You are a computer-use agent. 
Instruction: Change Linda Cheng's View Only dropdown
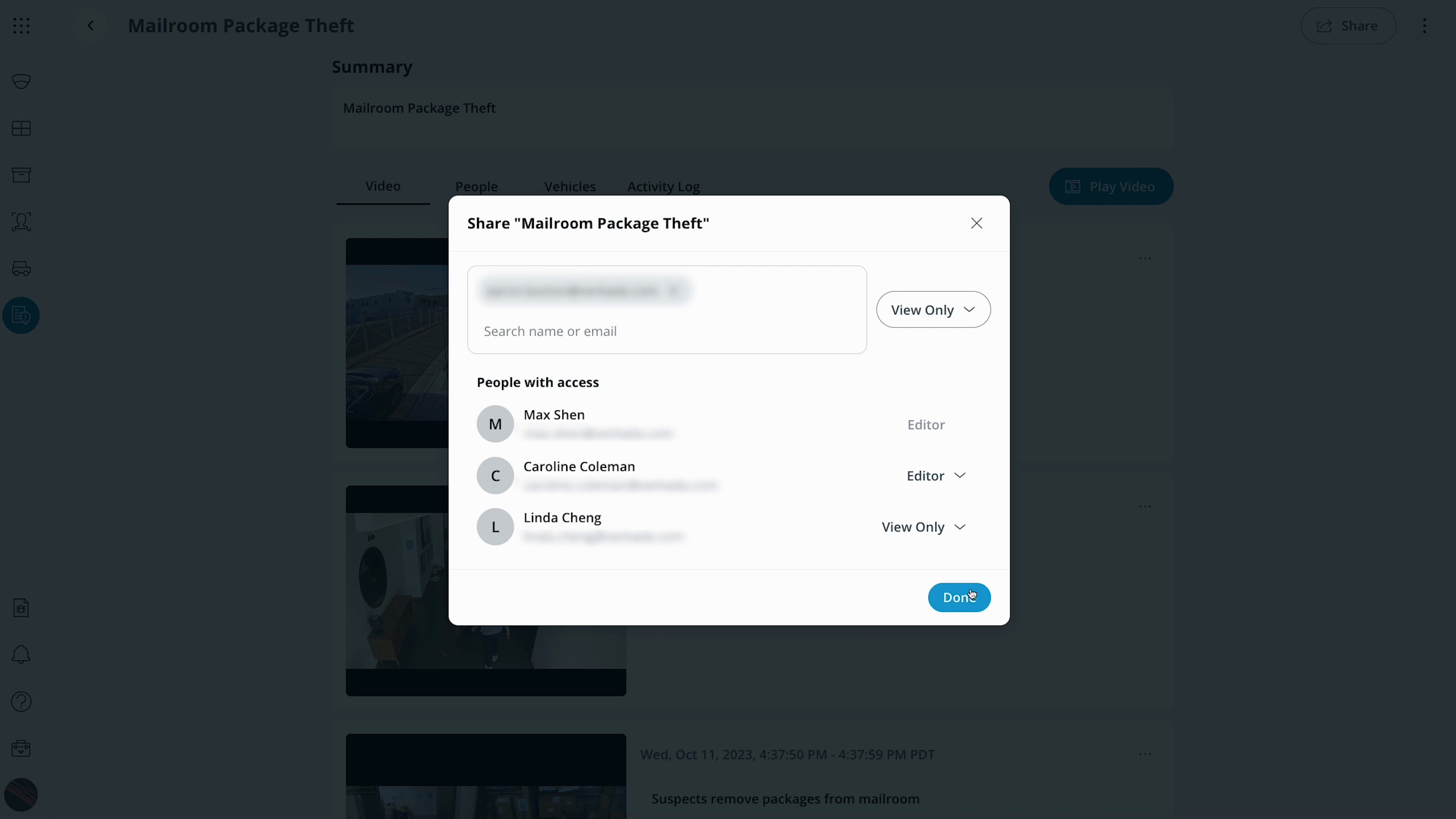point(924,527)
